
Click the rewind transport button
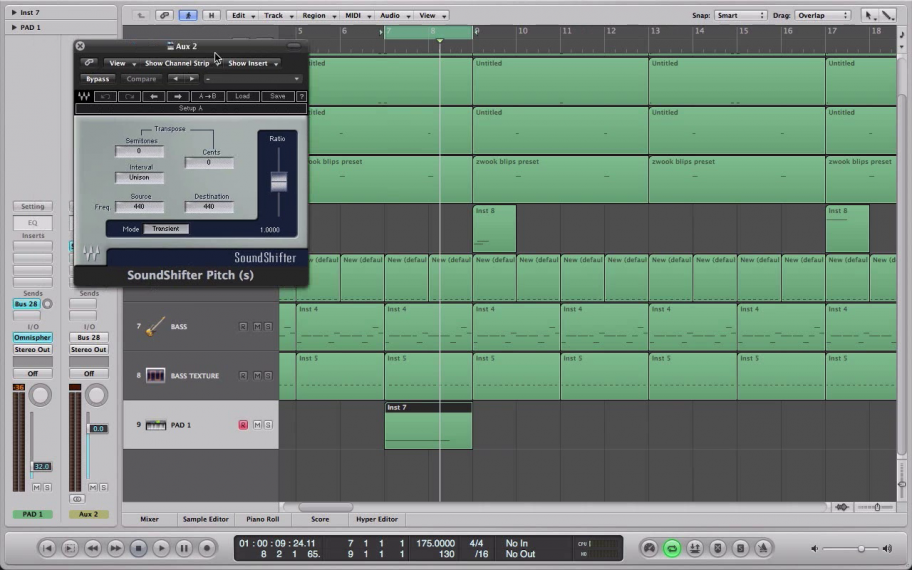tap(92, 548)
